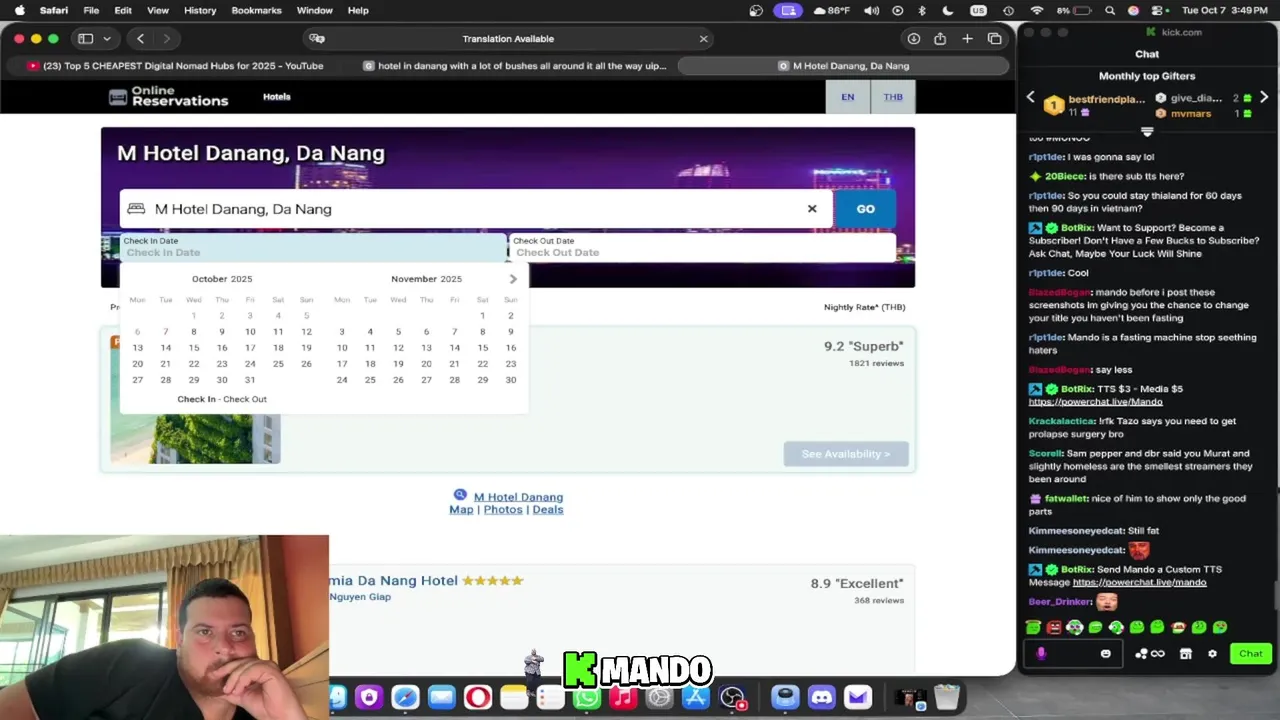Switch to the hotel in danang search tab

pos(514,66)
